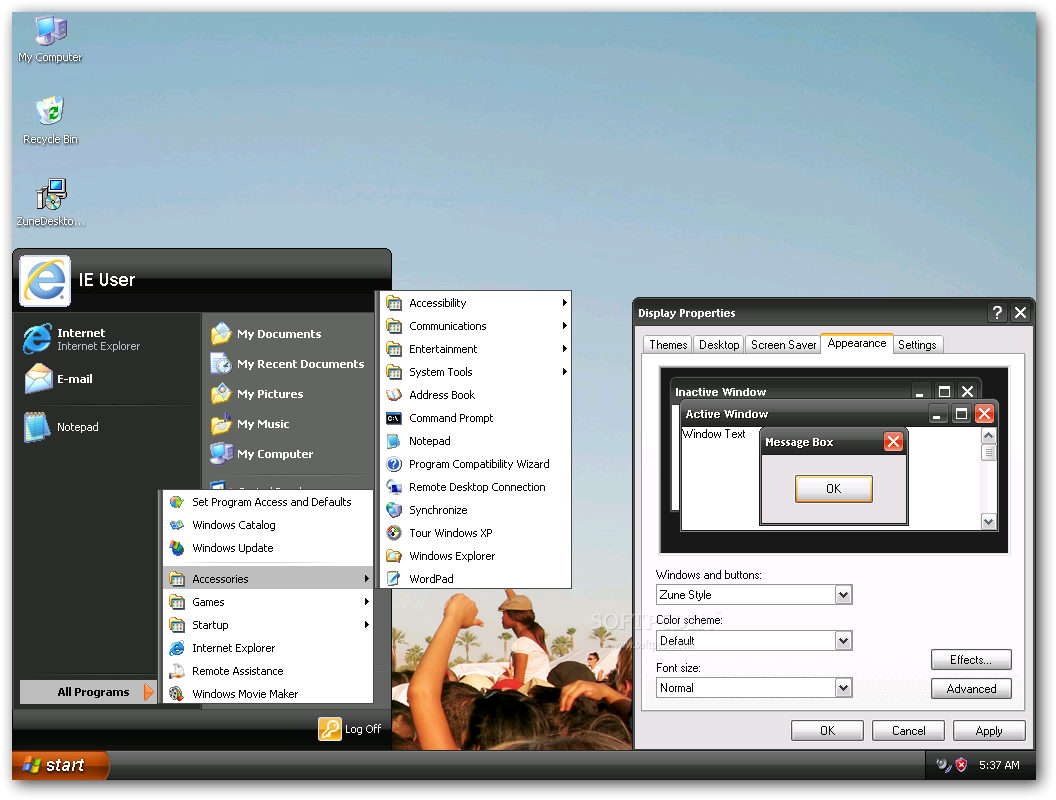Open Notepad in Accessories submenu

[x=475, y=440]
